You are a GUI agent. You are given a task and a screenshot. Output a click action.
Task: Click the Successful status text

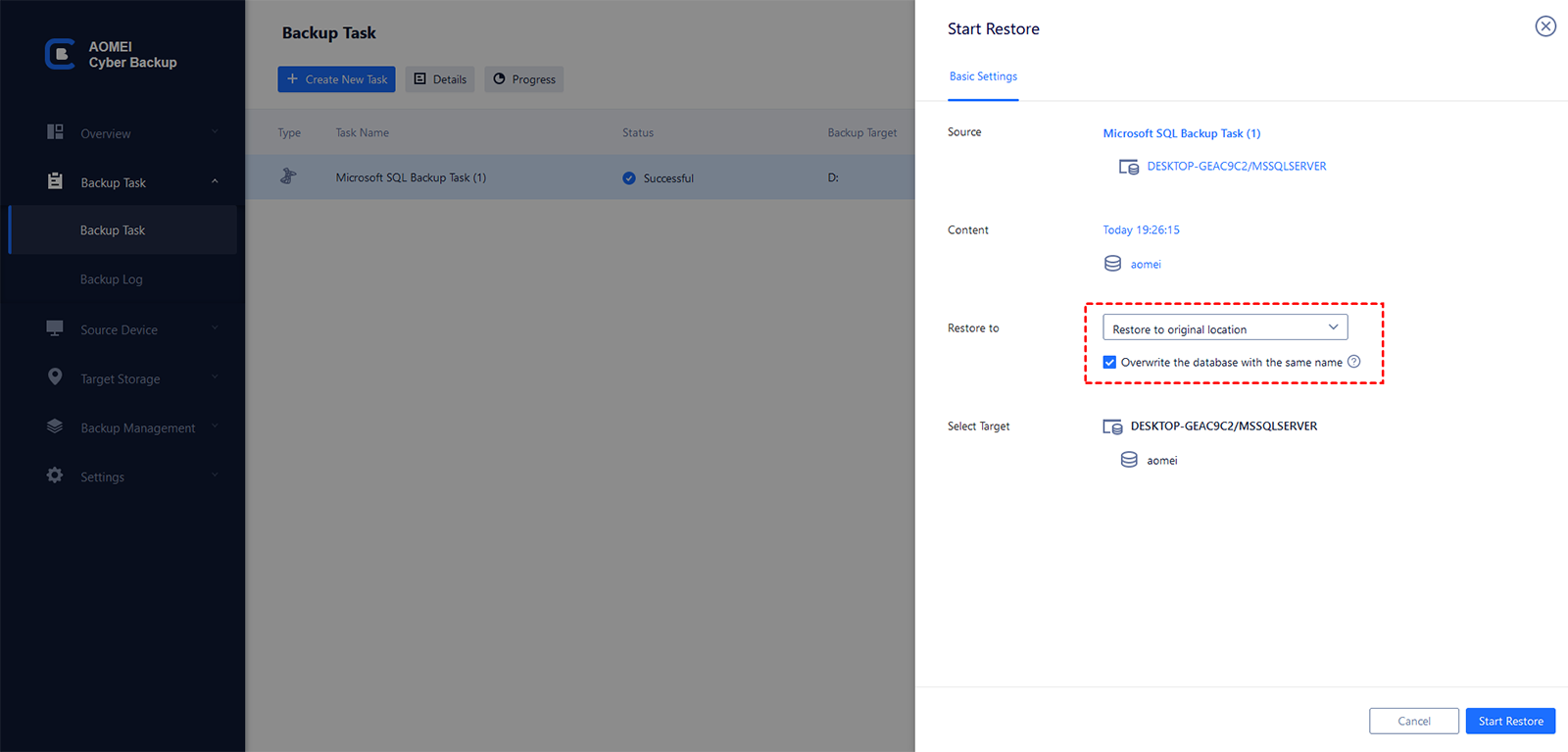pyautogui.click(x=668, y=178)
